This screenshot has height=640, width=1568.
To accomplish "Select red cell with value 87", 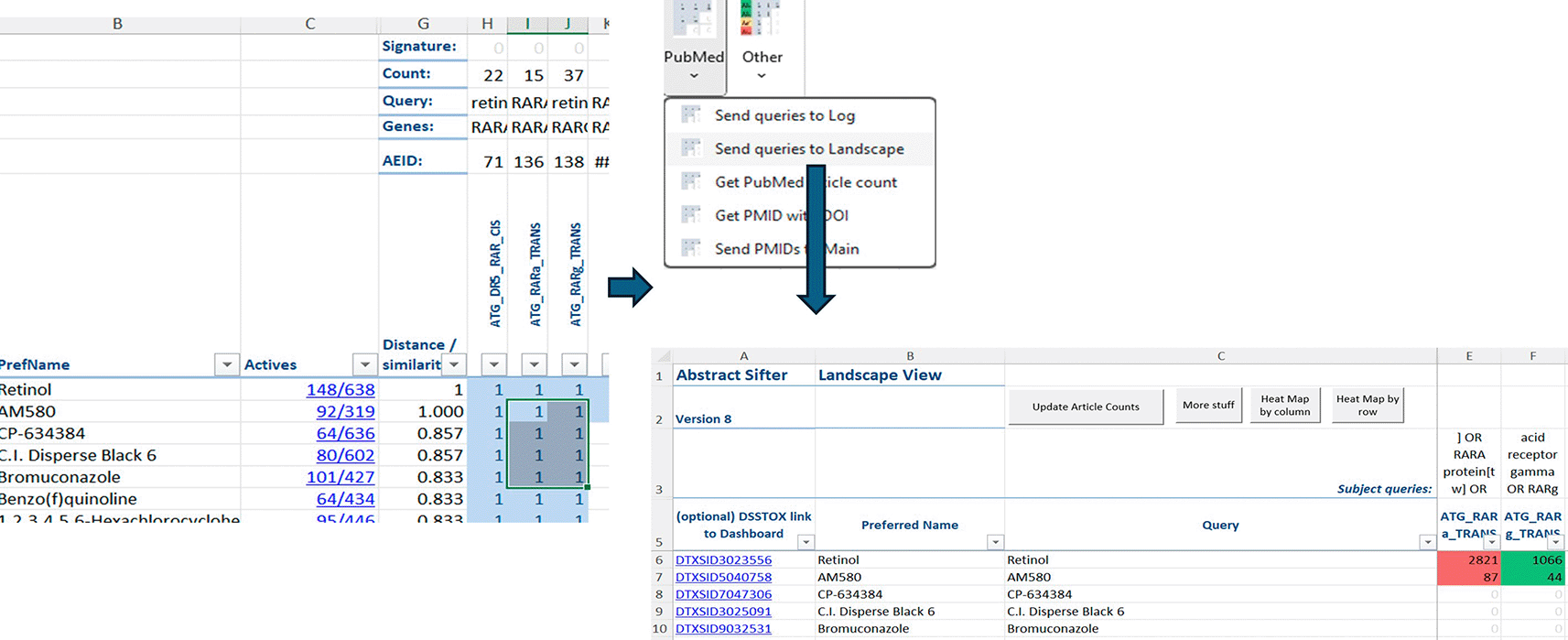I will (x=1469, y=577).
